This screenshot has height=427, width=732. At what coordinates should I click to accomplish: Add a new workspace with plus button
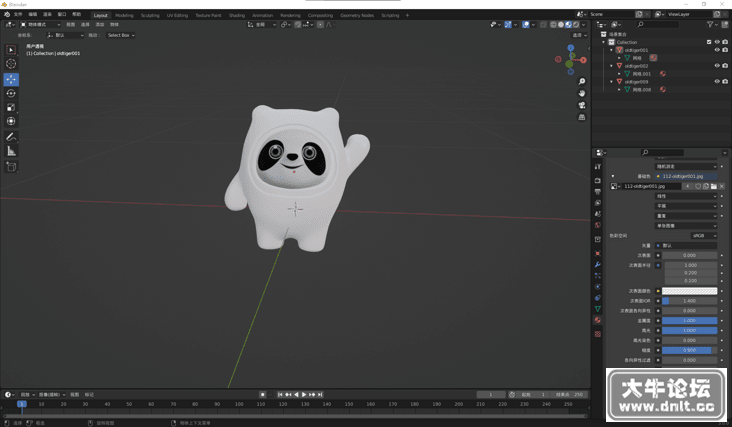(408, 15)
